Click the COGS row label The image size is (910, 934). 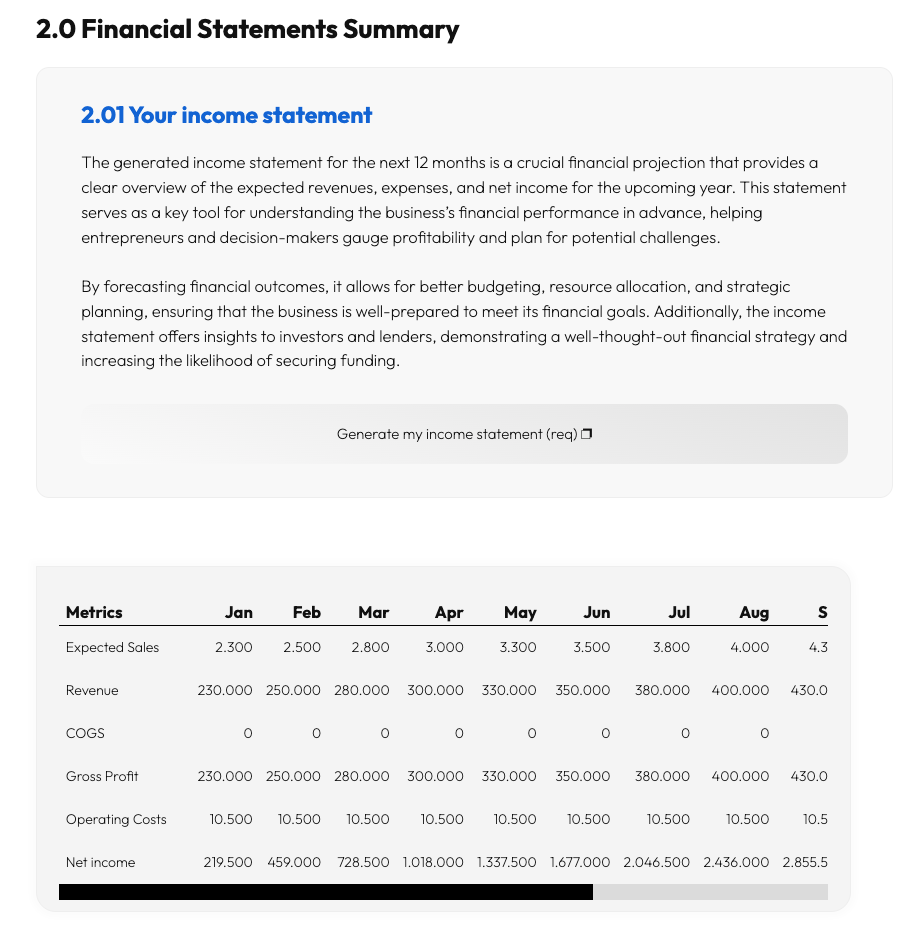(x=85, y=733)
